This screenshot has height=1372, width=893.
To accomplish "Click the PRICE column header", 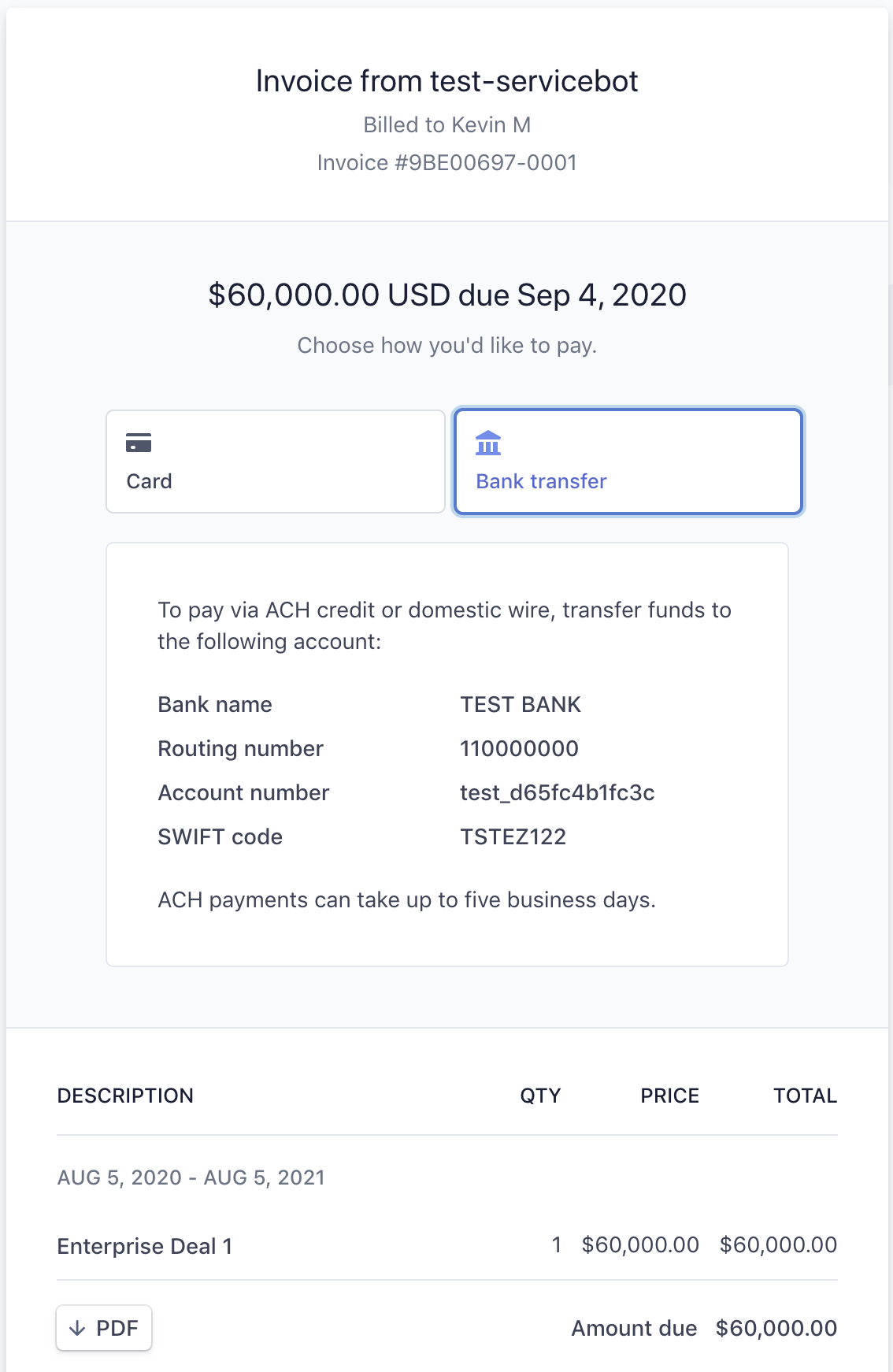I will tap(669, 1096).
